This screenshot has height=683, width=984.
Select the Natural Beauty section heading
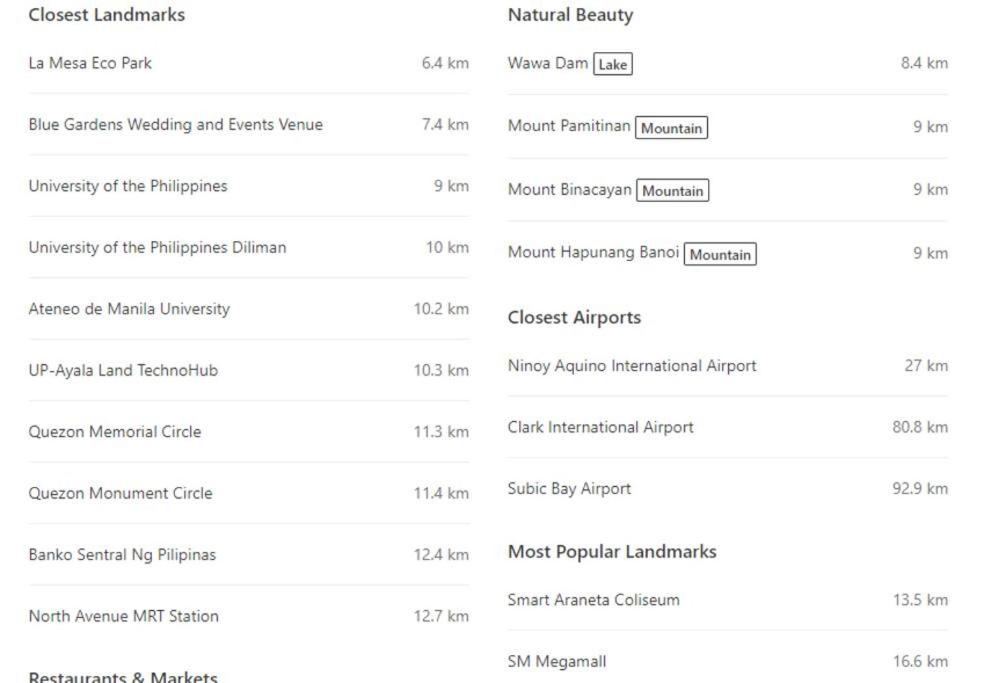570,15
